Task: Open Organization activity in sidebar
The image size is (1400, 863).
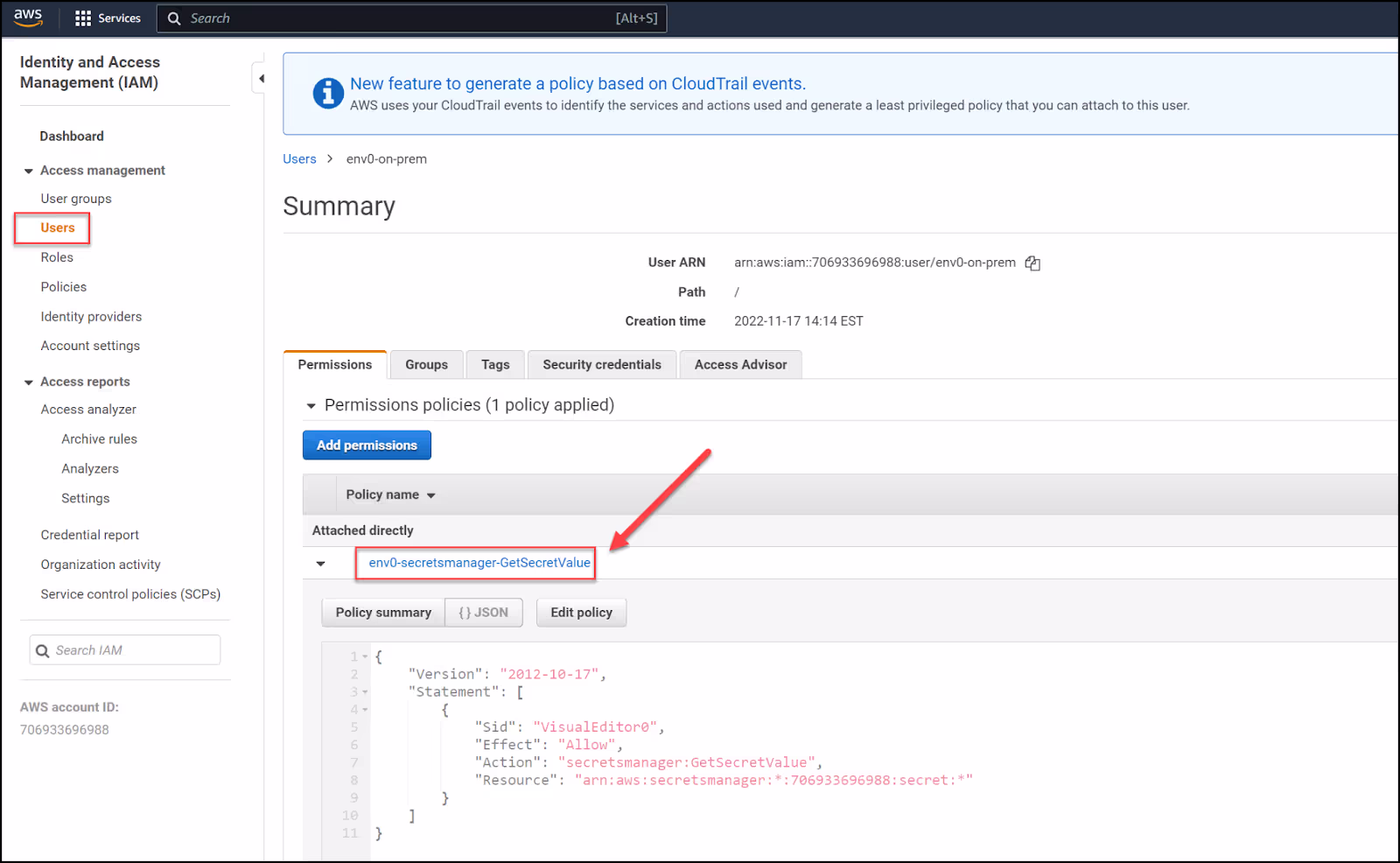Action: 101,565
